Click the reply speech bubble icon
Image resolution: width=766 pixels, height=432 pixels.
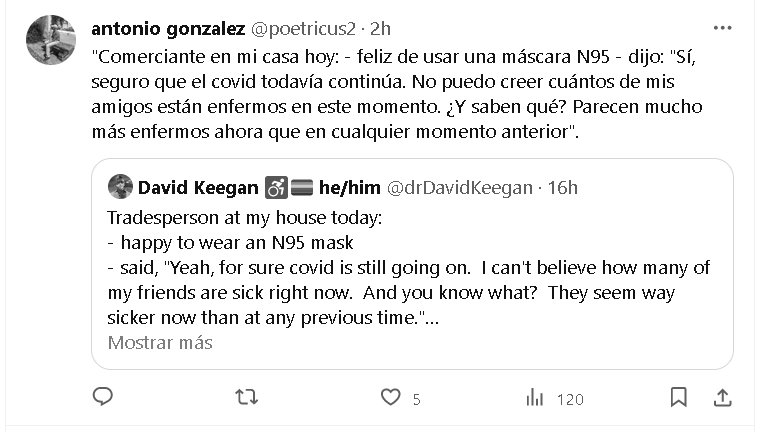click(x=102, y=398)
